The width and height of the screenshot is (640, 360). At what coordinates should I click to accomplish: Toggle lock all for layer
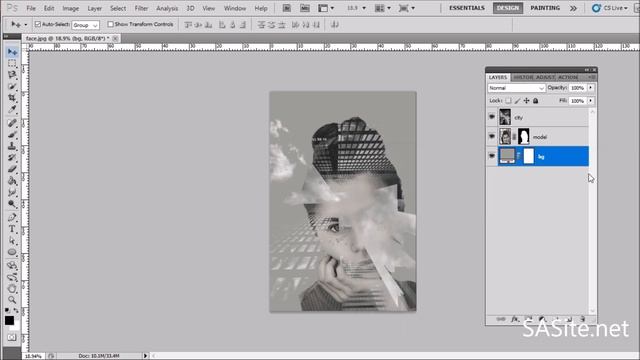point(536,100)
